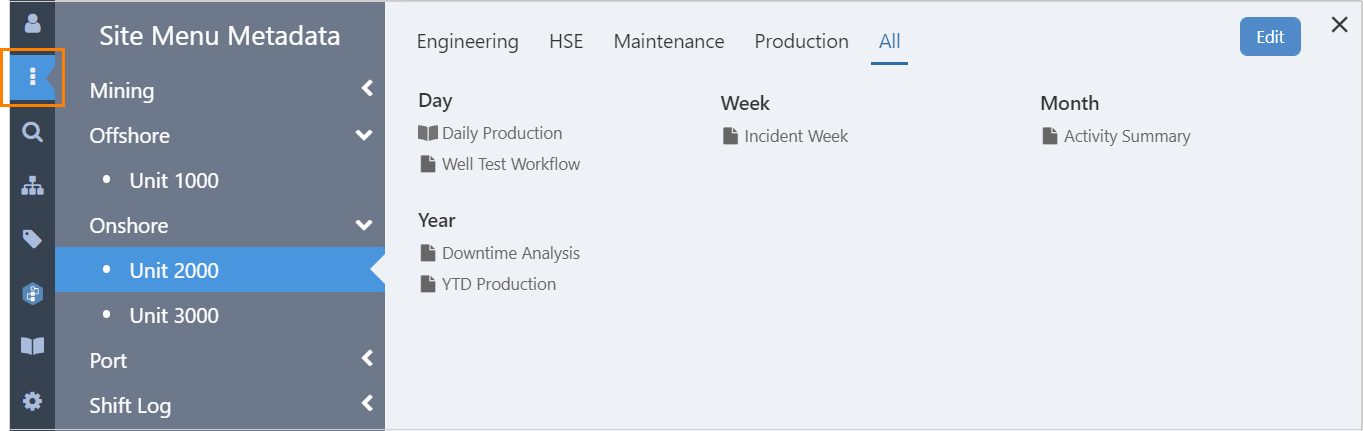Switch to the Engineering tab
This screenshot has height=431, width=1363.
click(467, 42)
